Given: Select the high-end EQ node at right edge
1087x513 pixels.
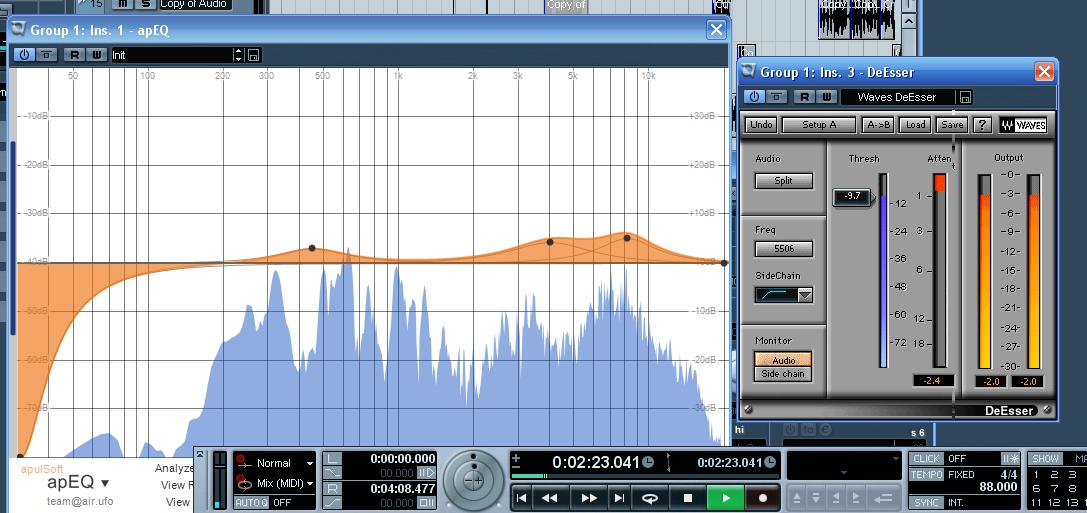Looking at the screenshot, I should (724, 263).
